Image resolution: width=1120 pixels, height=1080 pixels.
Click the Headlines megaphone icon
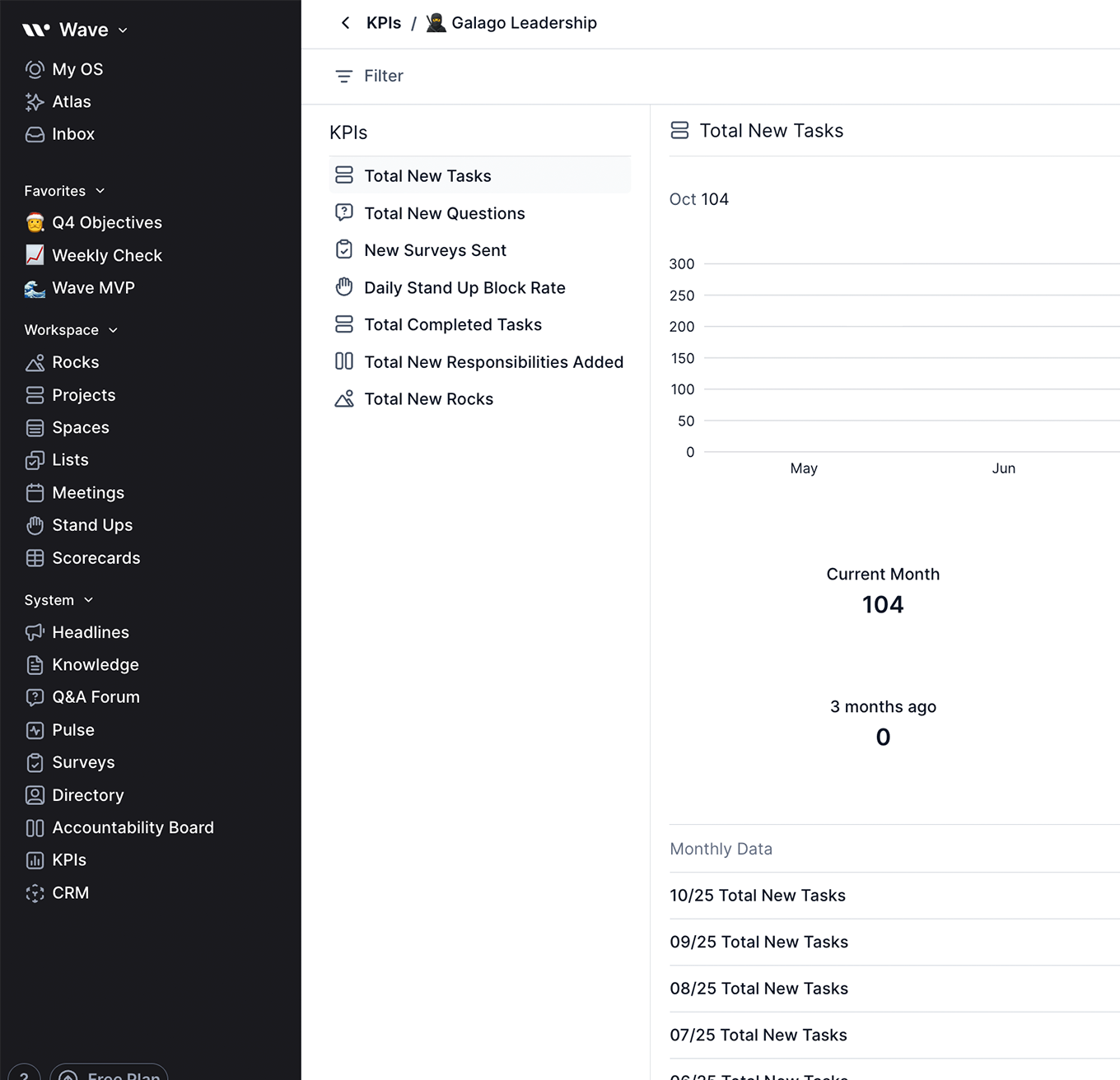[x=35, y=632]
